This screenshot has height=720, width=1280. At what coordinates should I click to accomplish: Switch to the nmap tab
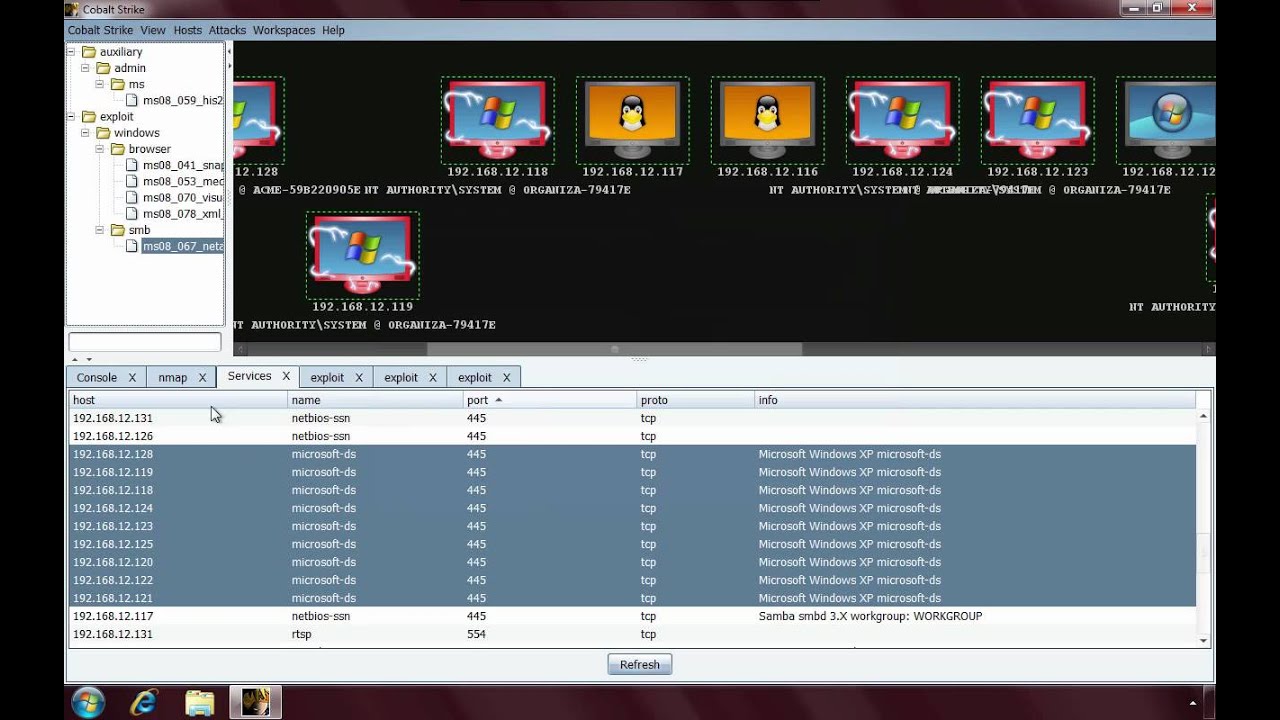[173, 377]
